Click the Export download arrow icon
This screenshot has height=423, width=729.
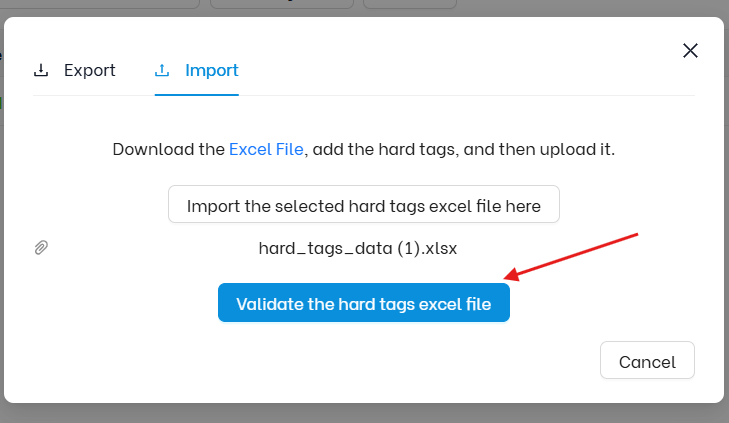coord(41,70)
